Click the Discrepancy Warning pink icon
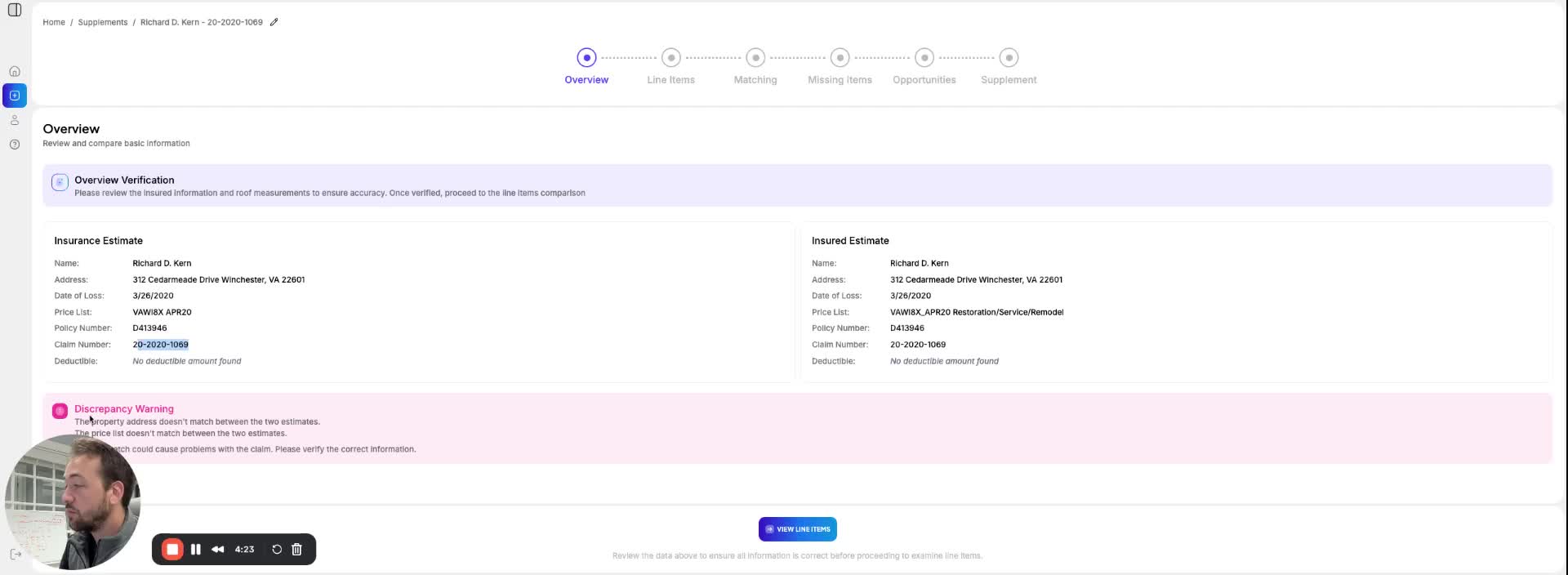Screen dimensions: 1568x575 pos(60,411)
